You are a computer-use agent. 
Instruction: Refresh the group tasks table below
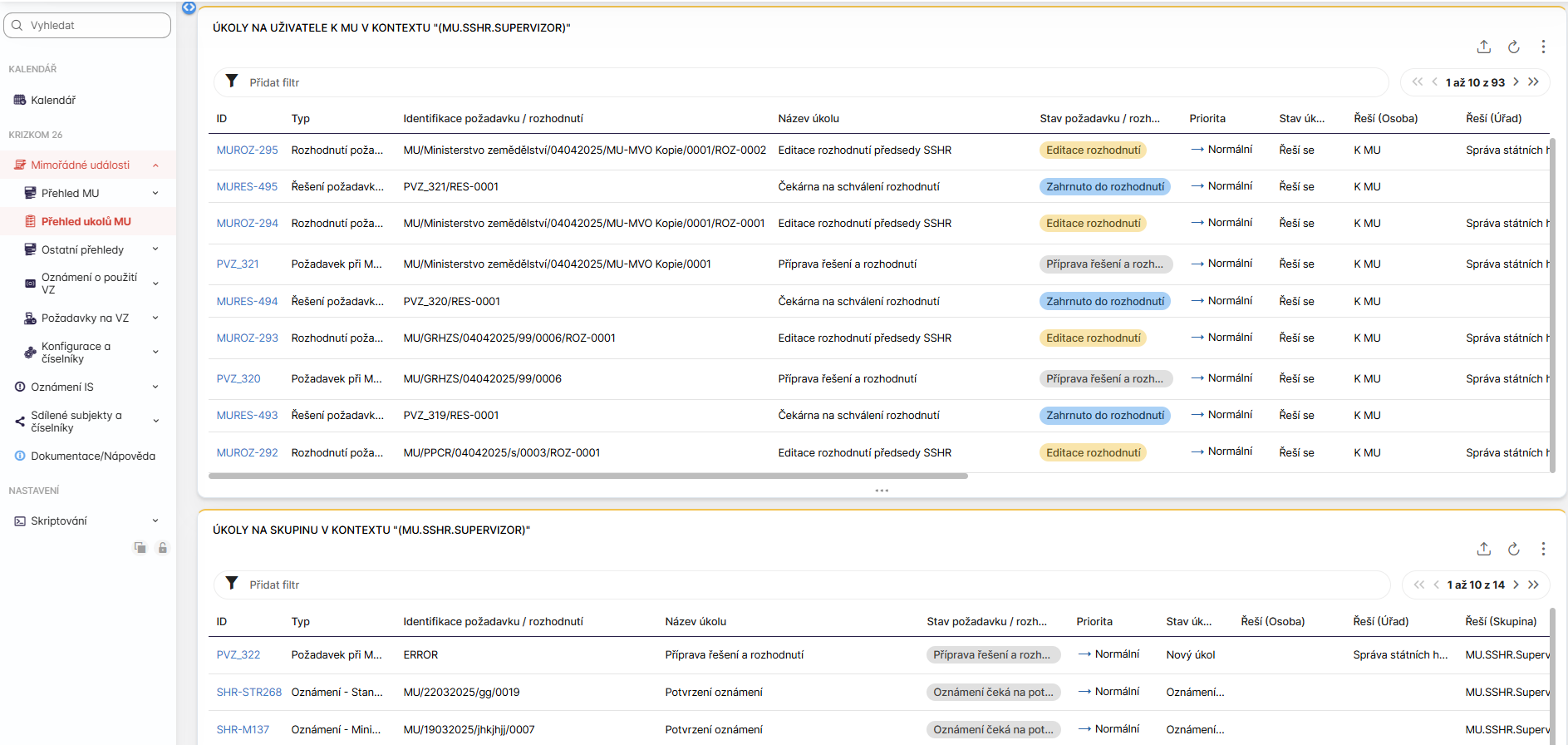click(x=1513, y=549)
